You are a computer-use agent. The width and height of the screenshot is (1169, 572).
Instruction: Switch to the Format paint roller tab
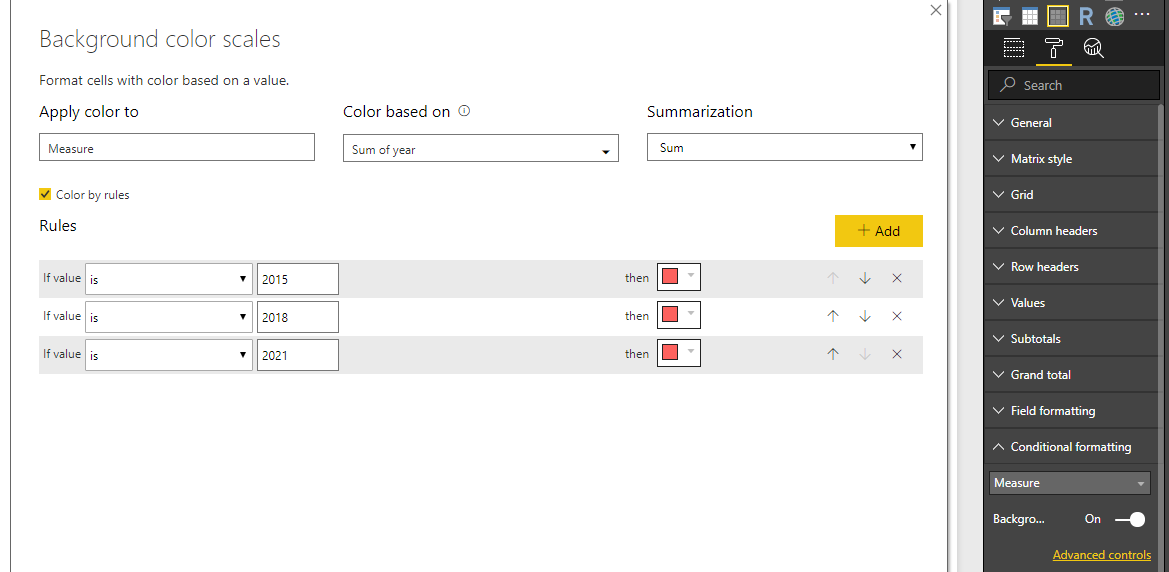point(1054,48)
